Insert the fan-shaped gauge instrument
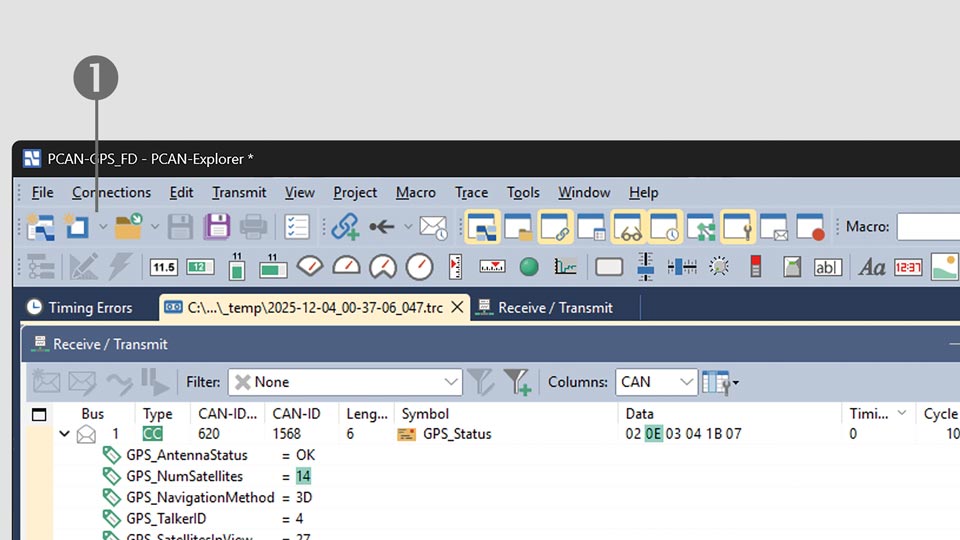The width and height of the screenshot is (960, 540). pos(310,266)
